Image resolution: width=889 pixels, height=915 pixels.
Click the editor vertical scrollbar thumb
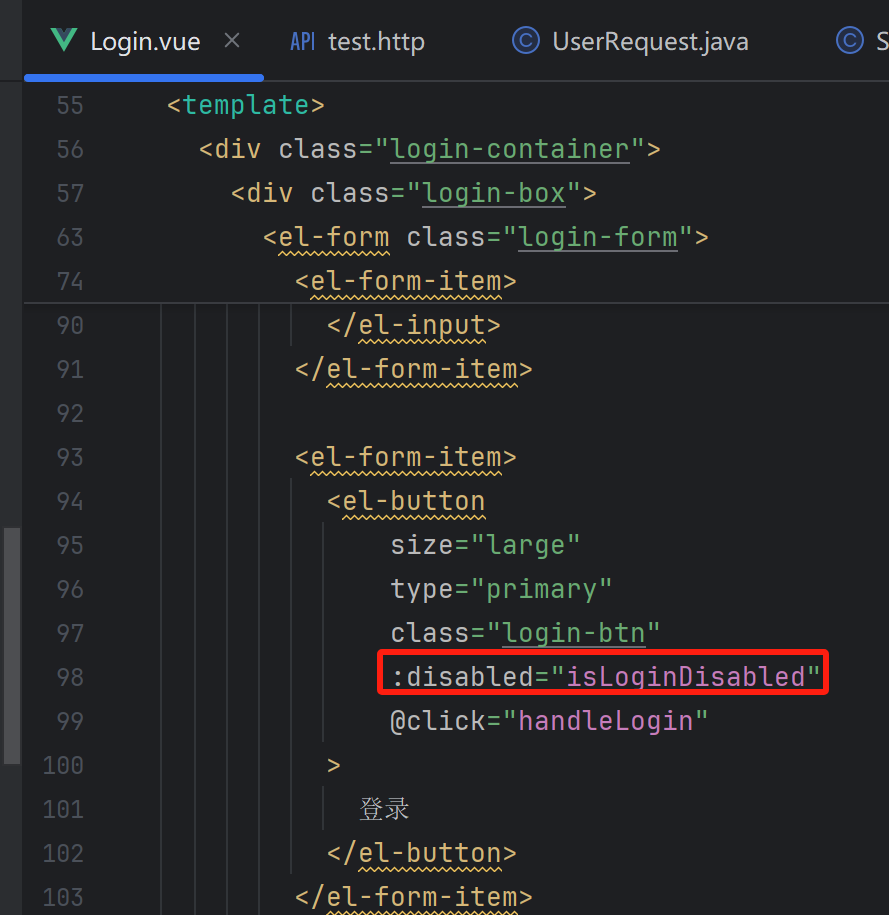[x=12, y=645]
